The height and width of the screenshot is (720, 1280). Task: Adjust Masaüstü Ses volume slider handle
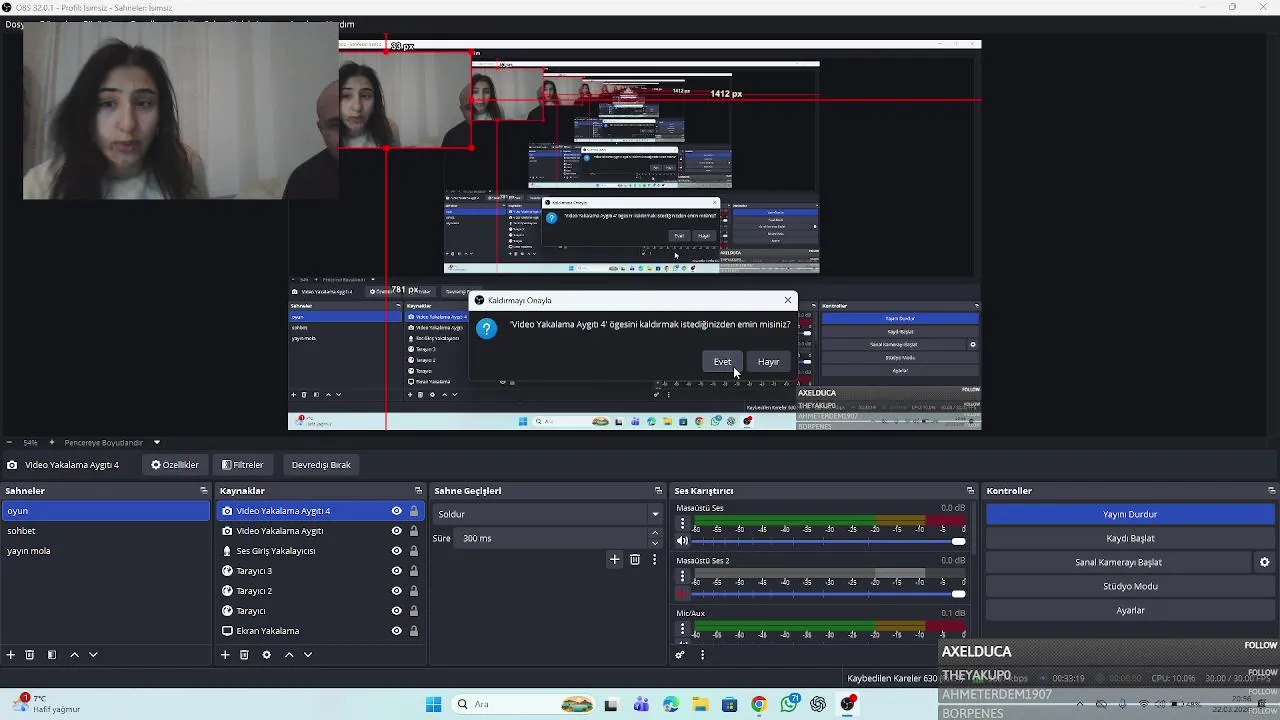pyautogui.click(x=958, y=541)
